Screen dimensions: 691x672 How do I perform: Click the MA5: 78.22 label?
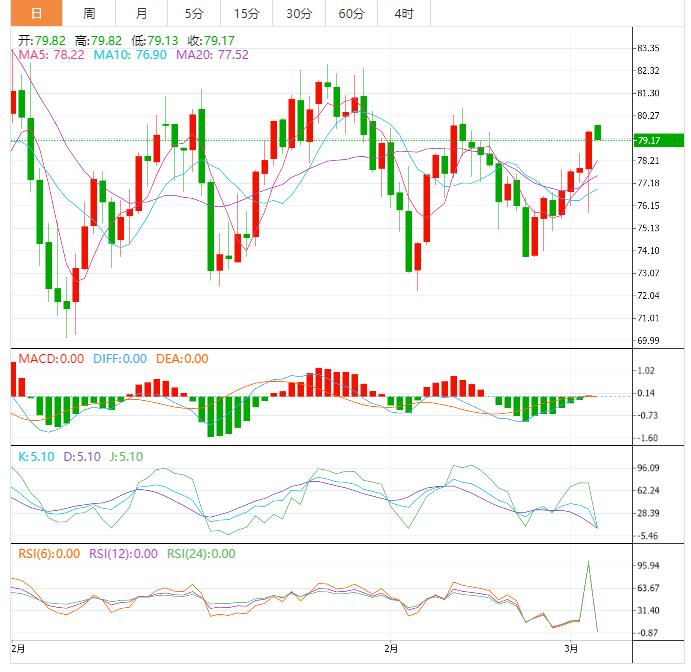[51, 55]
